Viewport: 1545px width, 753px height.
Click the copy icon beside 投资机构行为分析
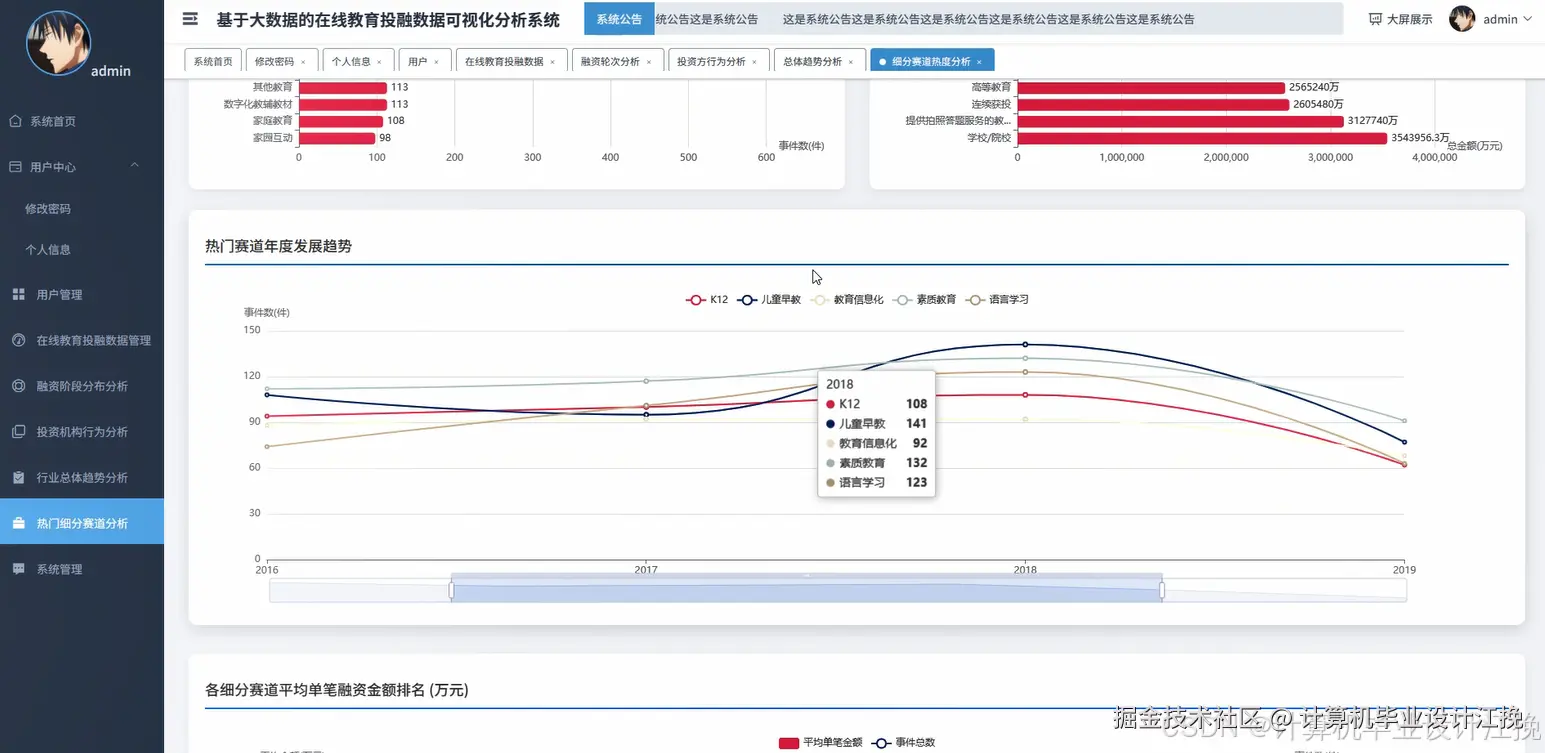click(18, 432)
